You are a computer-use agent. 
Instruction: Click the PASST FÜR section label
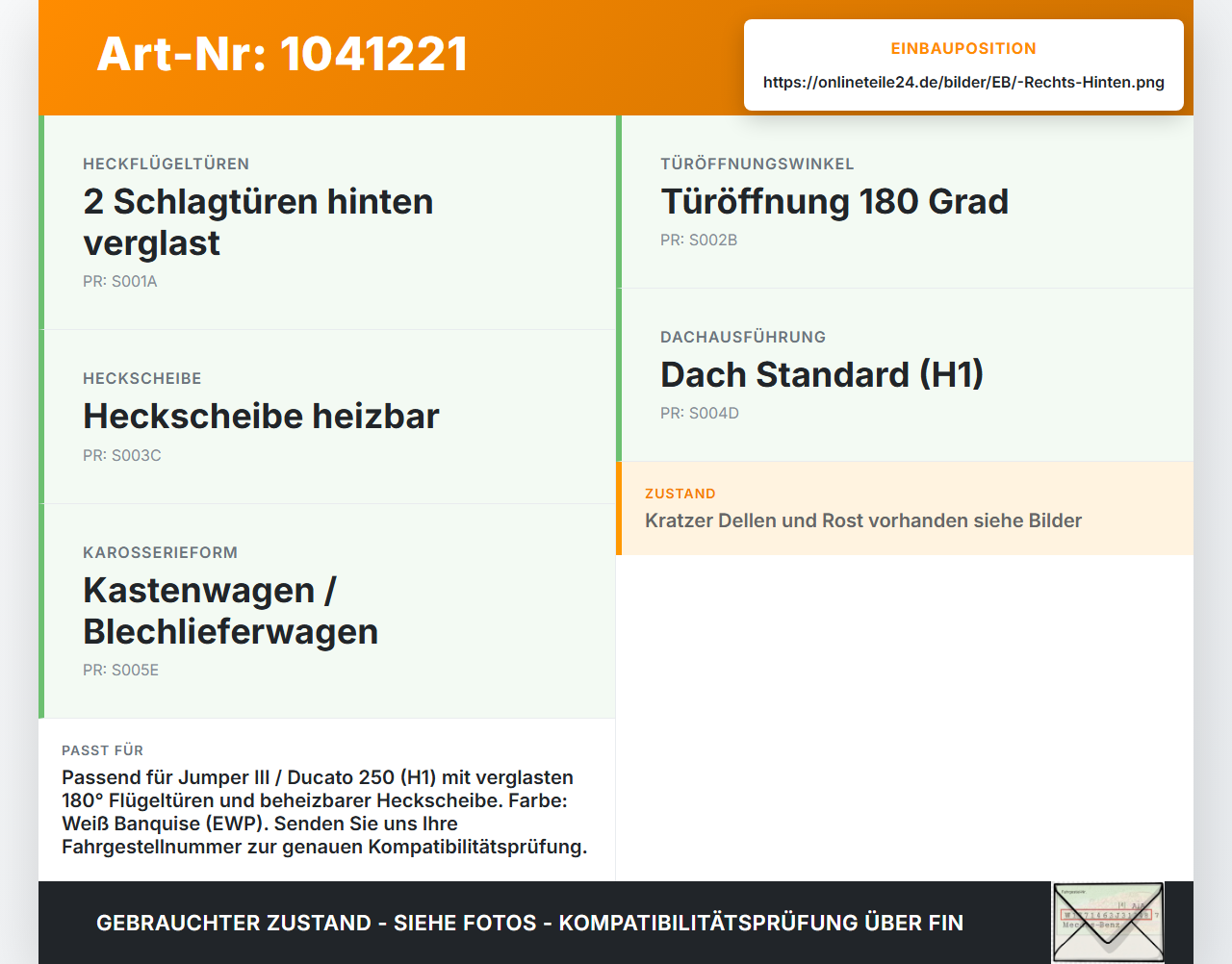103,750
